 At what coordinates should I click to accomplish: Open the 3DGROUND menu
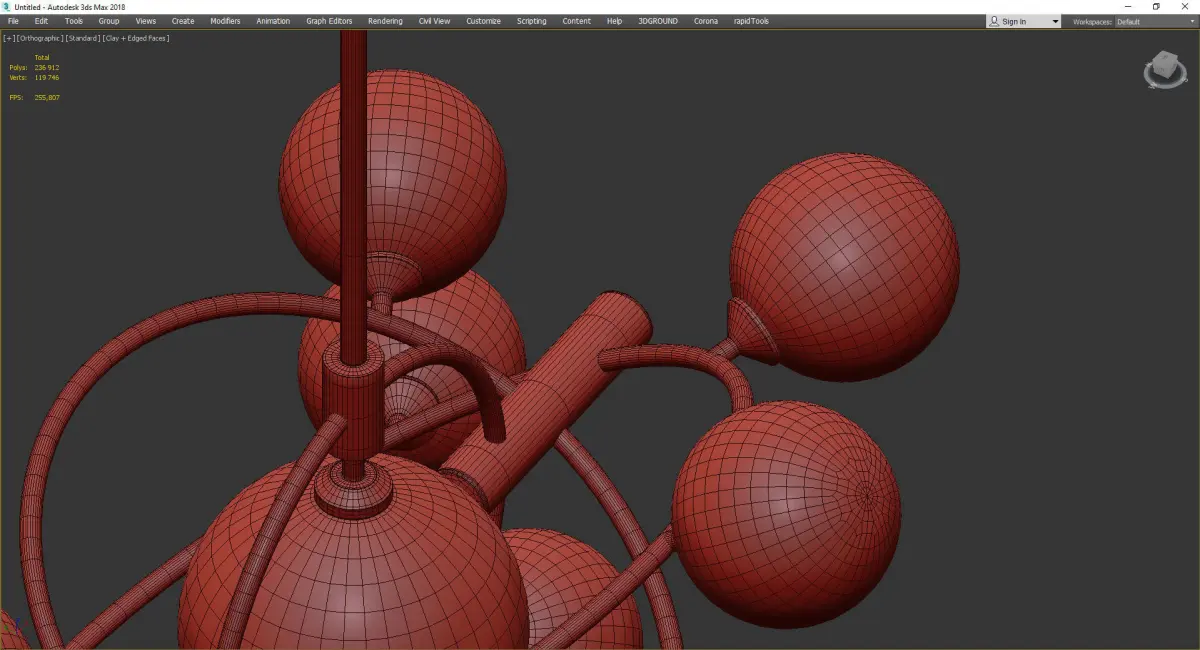tap(657, 21)
